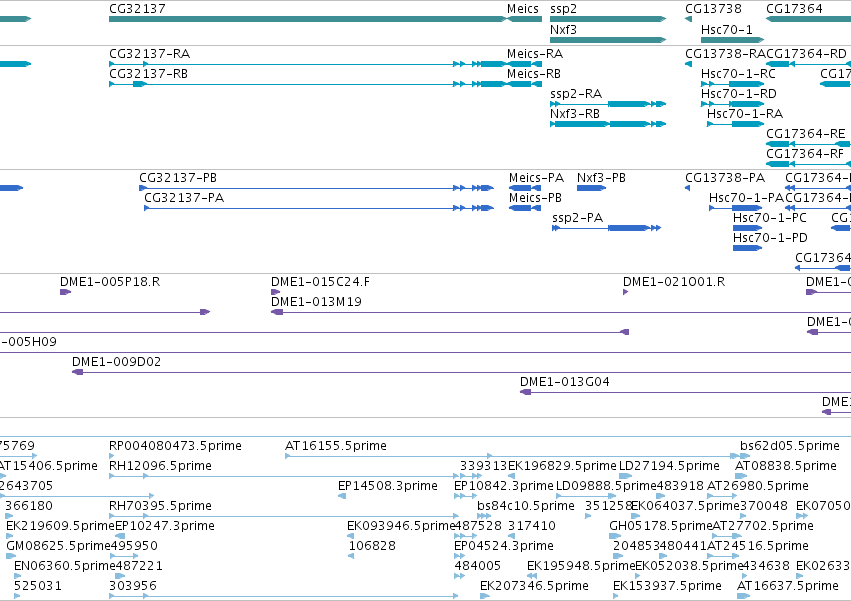Select the Nxf3 gene label

[563, 29]
